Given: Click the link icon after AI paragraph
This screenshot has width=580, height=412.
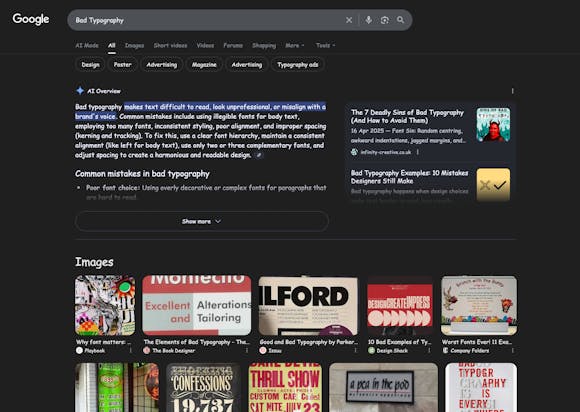Looking at the screenshot, I should [x=259, y=155].
